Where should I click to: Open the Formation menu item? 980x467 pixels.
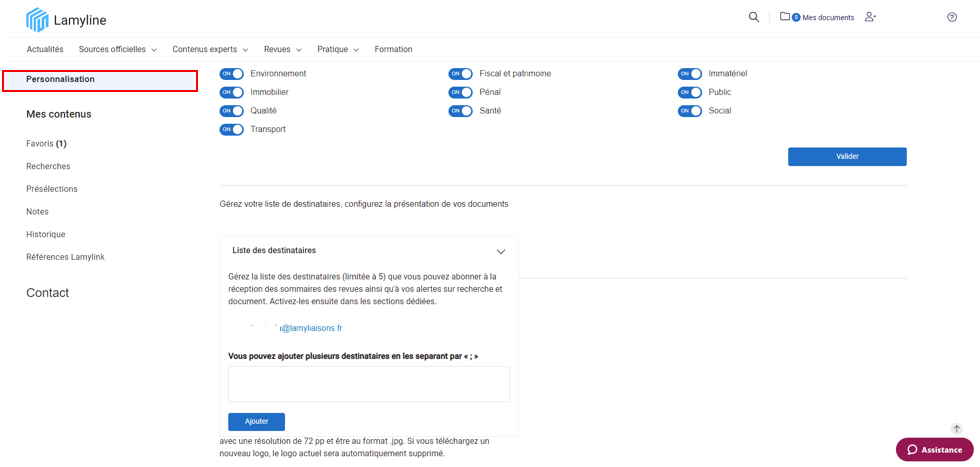tap(393, 49)
